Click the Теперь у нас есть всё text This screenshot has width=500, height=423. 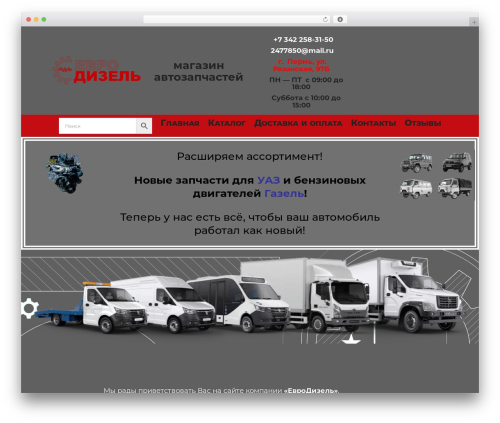(250, 224)
